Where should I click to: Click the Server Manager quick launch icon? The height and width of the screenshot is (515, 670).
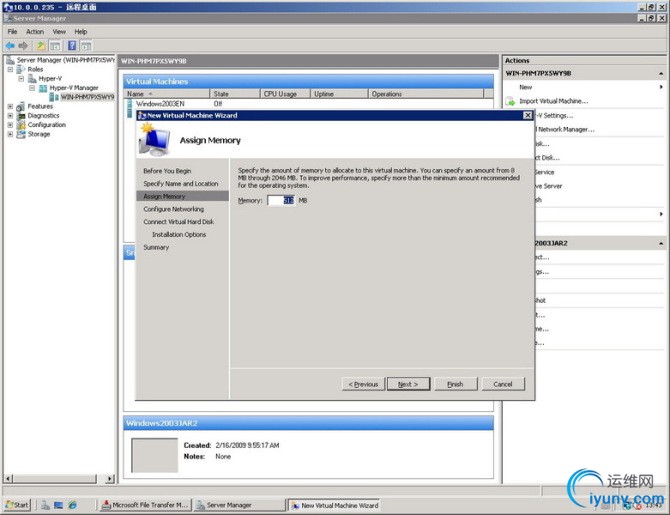coord(45,505)
